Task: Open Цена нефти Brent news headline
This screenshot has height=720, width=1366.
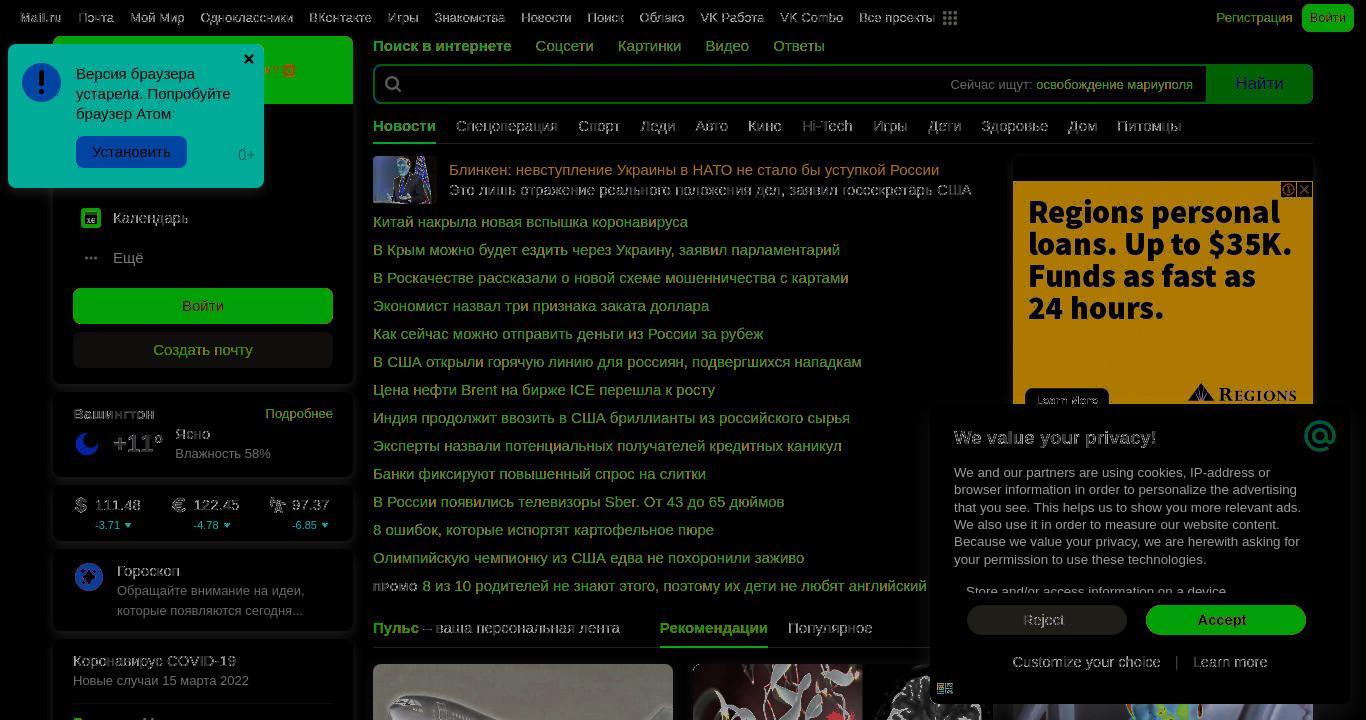Action: pyautogui.click(x=544, y=390)
